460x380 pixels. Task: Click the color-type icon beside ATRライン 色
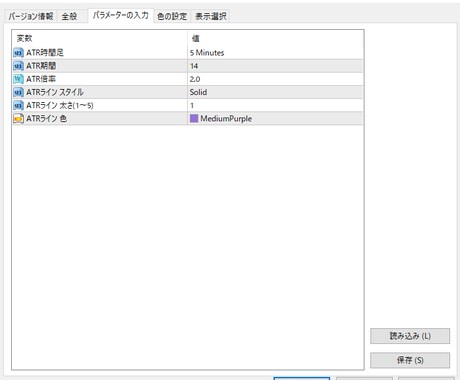(x=18, y=119)
